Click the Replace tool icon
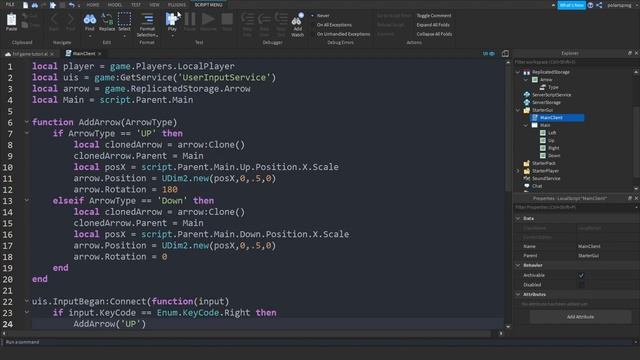 (107, 19)
